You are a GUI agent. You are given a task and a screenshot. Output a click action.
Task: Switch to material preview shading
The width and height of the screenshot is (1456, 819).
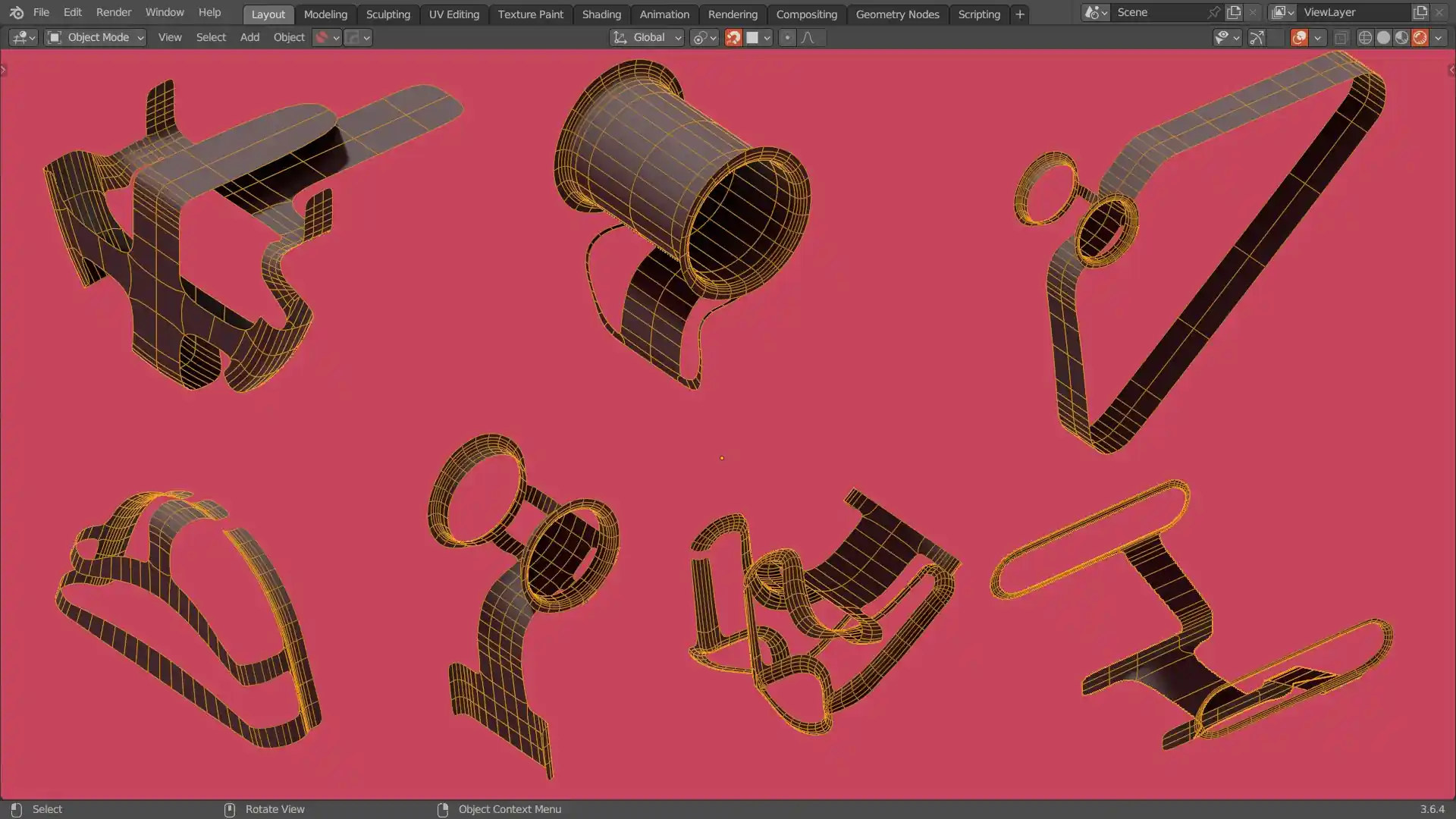pyautogui.click(x=1401, y=38)
